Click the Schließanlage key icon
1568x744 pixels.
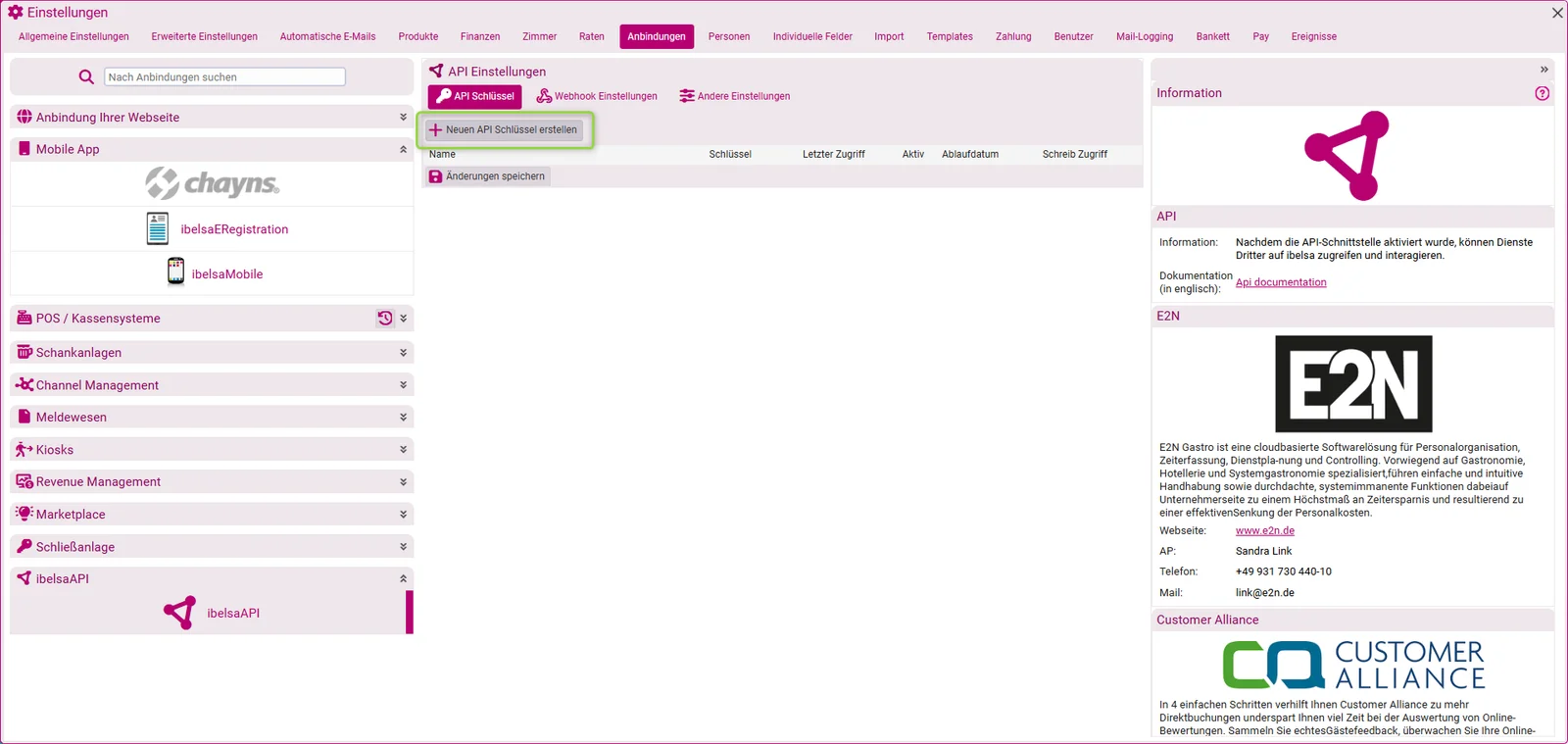[x=24, y=546]
